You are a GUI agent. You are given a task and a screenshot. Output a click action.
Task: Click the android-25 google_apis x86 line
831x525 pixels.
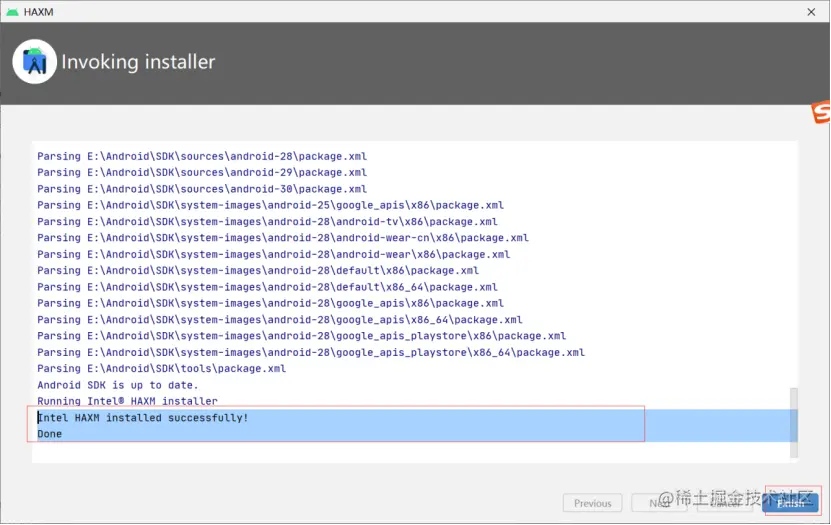(x=270, y=205)
